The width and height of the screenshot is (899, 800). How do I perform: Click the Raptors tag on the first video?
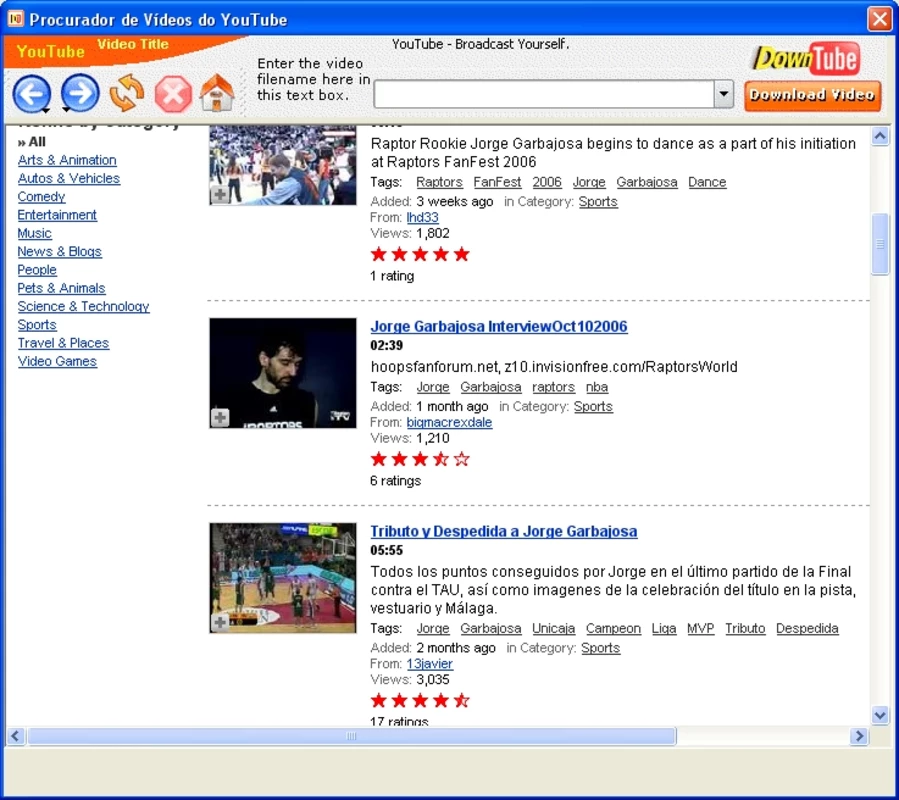(x=439, y=182)
